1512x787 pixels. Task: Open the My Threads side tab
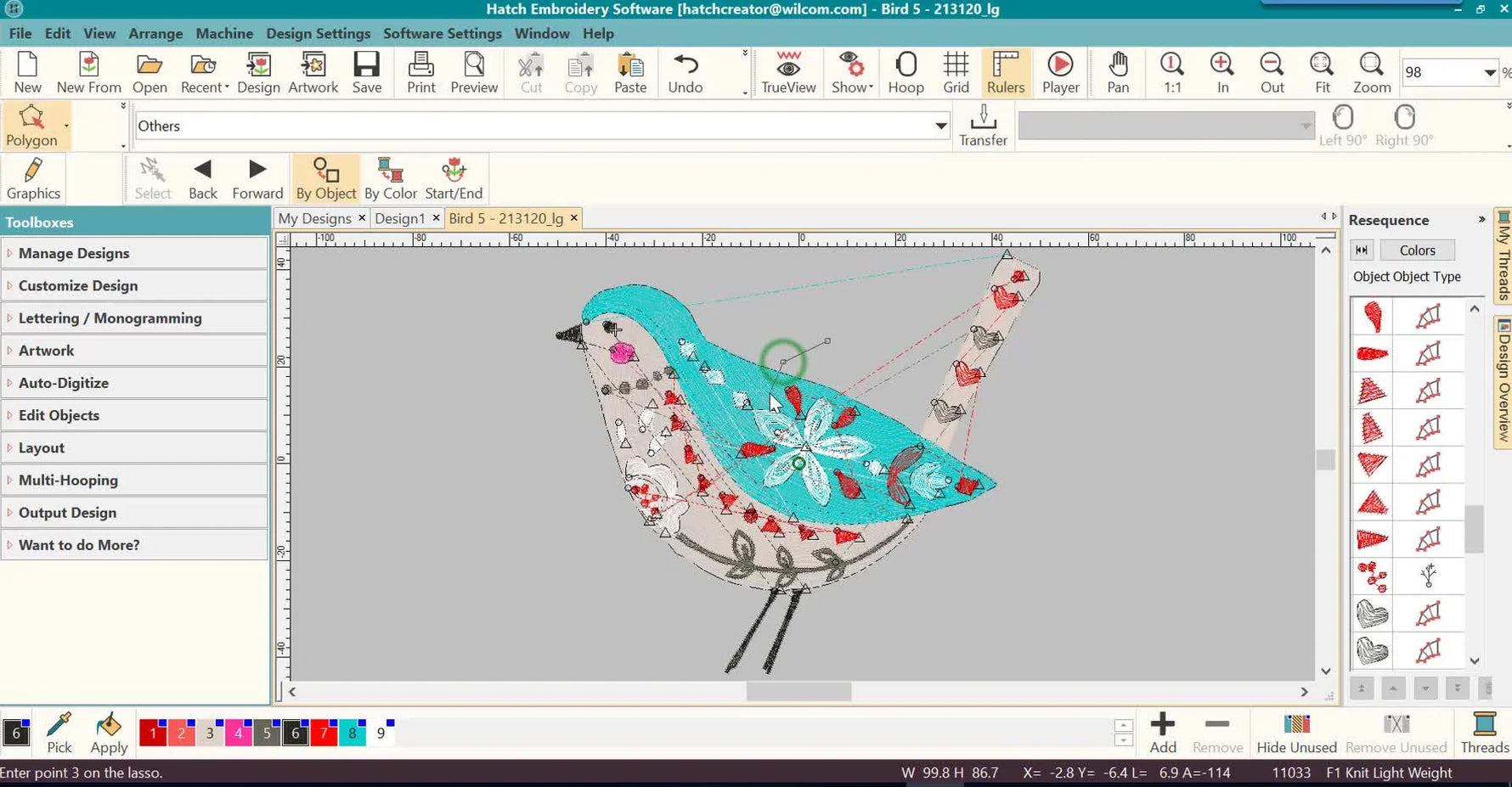(1503, 256)
